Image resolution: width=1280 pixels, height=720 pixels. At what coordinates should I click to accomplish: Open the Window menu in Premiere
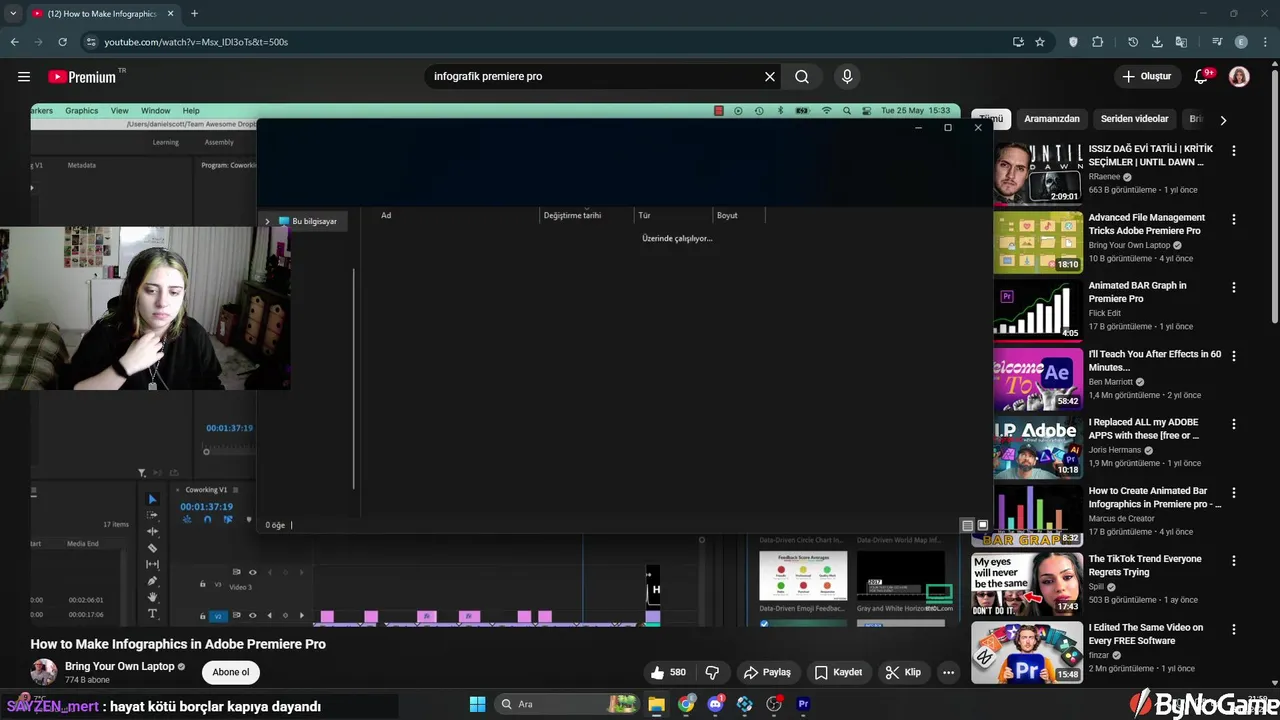tap(155, 111)
